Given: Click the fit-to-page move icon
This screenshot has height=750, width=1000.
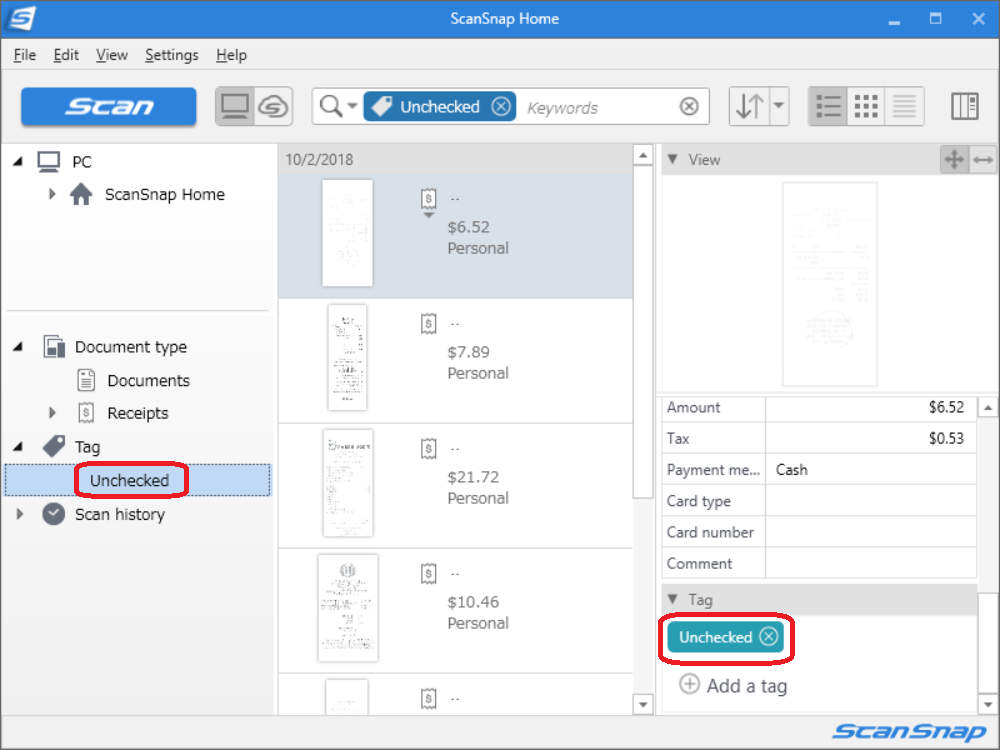Looking at the screenshot, I should tap(954, 159).
